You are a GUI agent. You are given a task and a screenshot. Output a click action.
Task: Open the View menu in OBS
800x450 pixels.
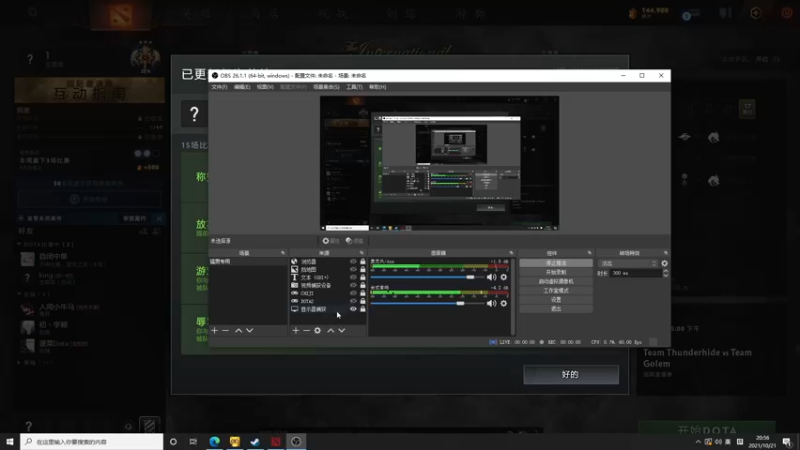pyautogui.click(x=265, y=87)
